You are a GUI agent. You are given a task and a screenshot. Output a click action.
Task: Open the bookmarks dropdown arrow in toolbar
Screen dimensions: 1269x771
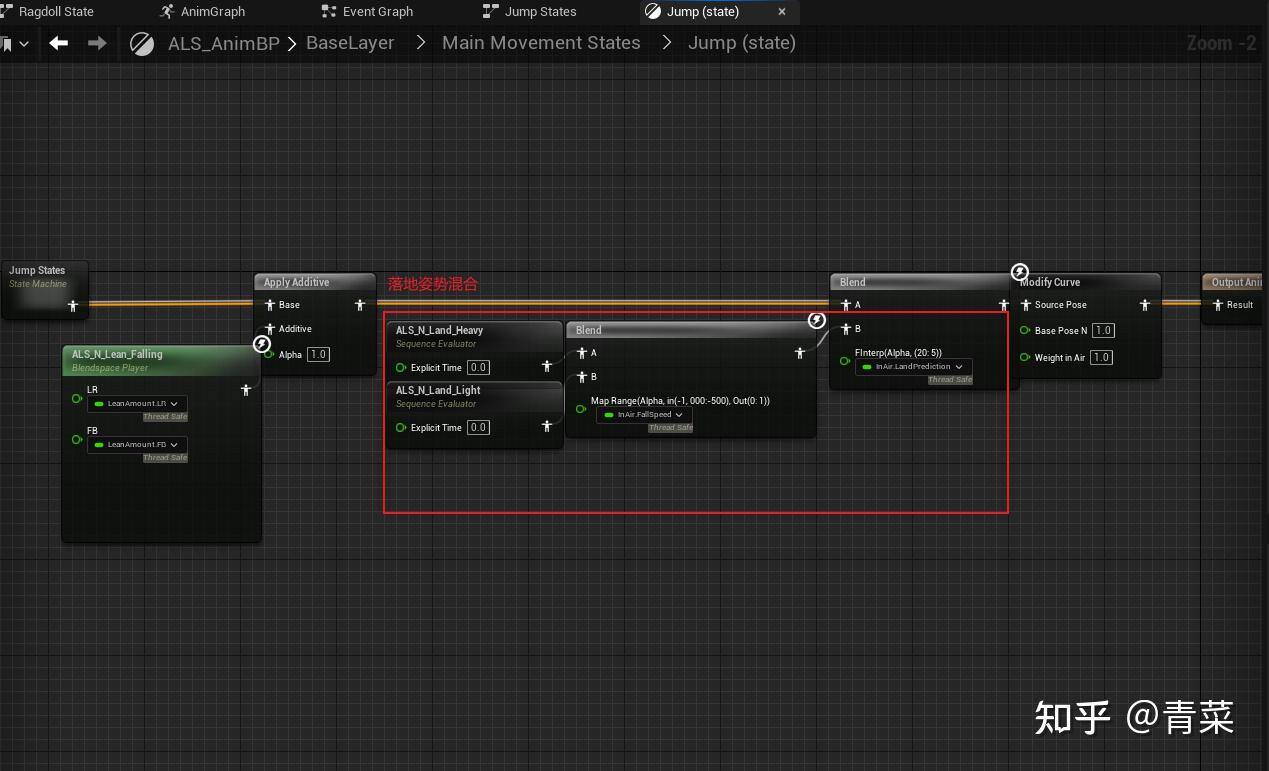click(24, 44)
